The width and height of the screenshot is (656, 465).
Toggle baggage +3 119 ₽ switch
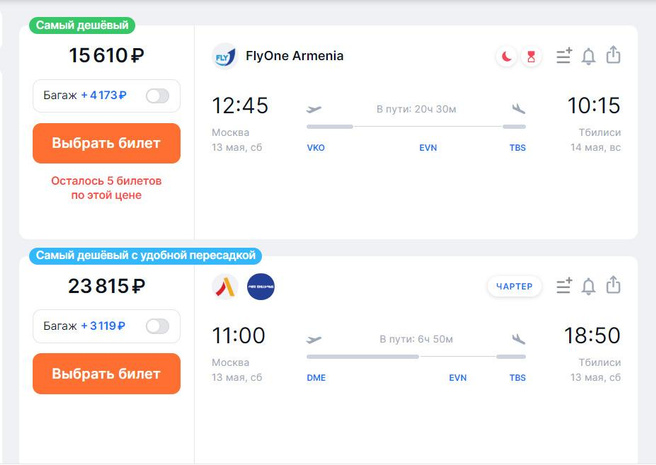point(158,326)
